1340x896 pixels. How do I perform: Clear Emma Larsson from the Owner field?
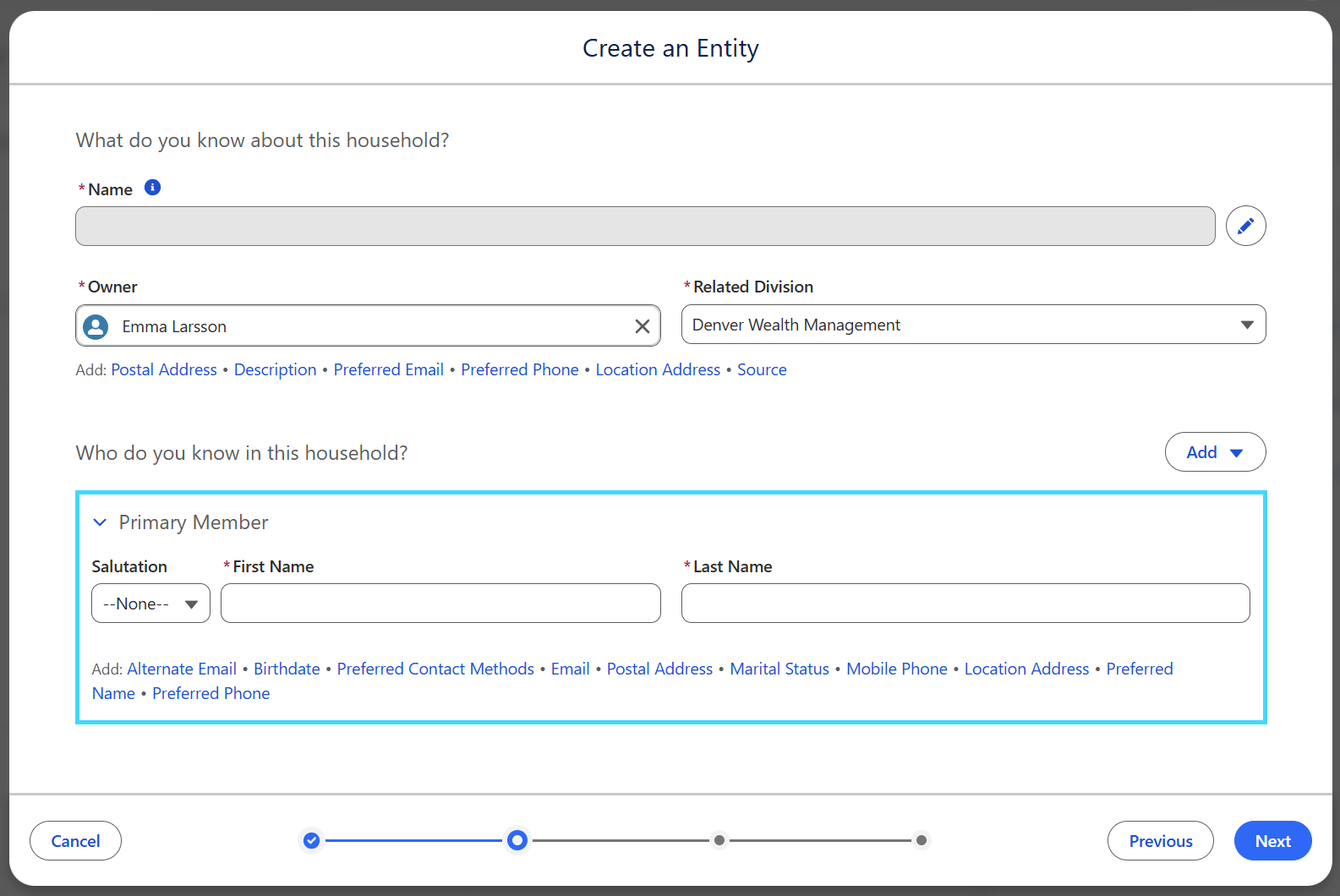point(643,326)
